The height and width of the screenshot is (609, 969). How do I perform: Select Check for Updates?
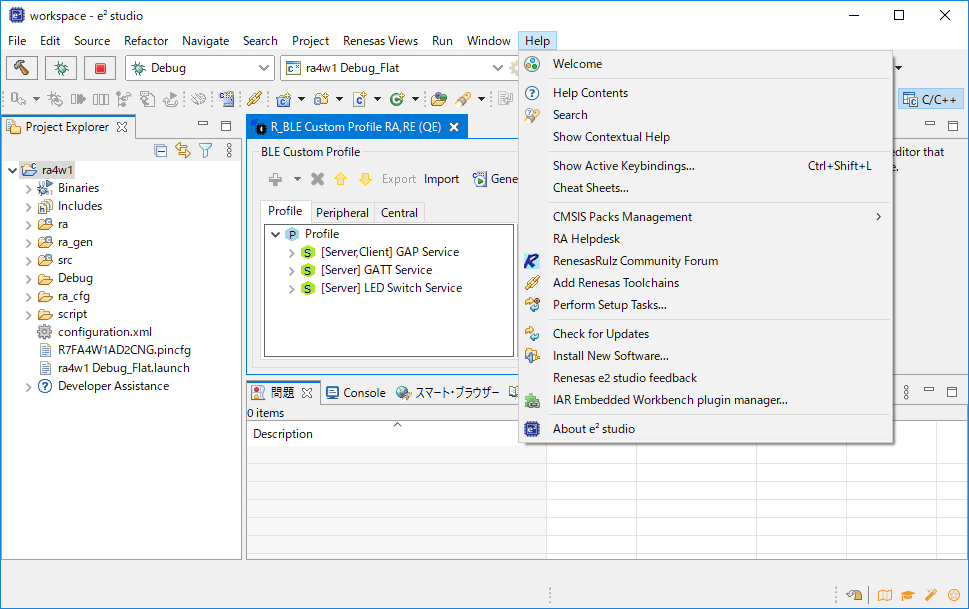coord(706,334)
